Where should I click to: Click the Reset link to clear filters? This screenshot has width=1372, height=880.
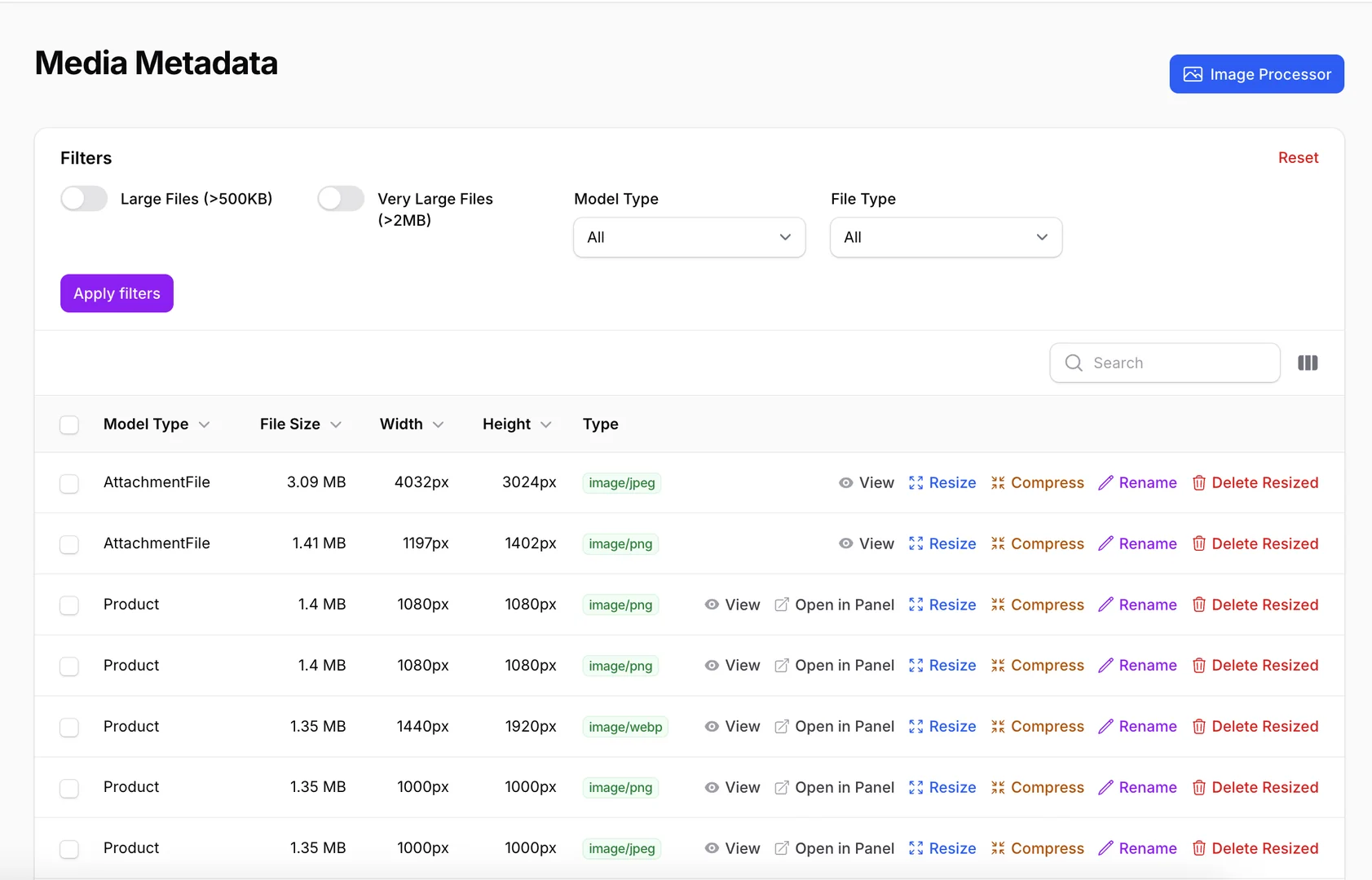(1298, 157)
